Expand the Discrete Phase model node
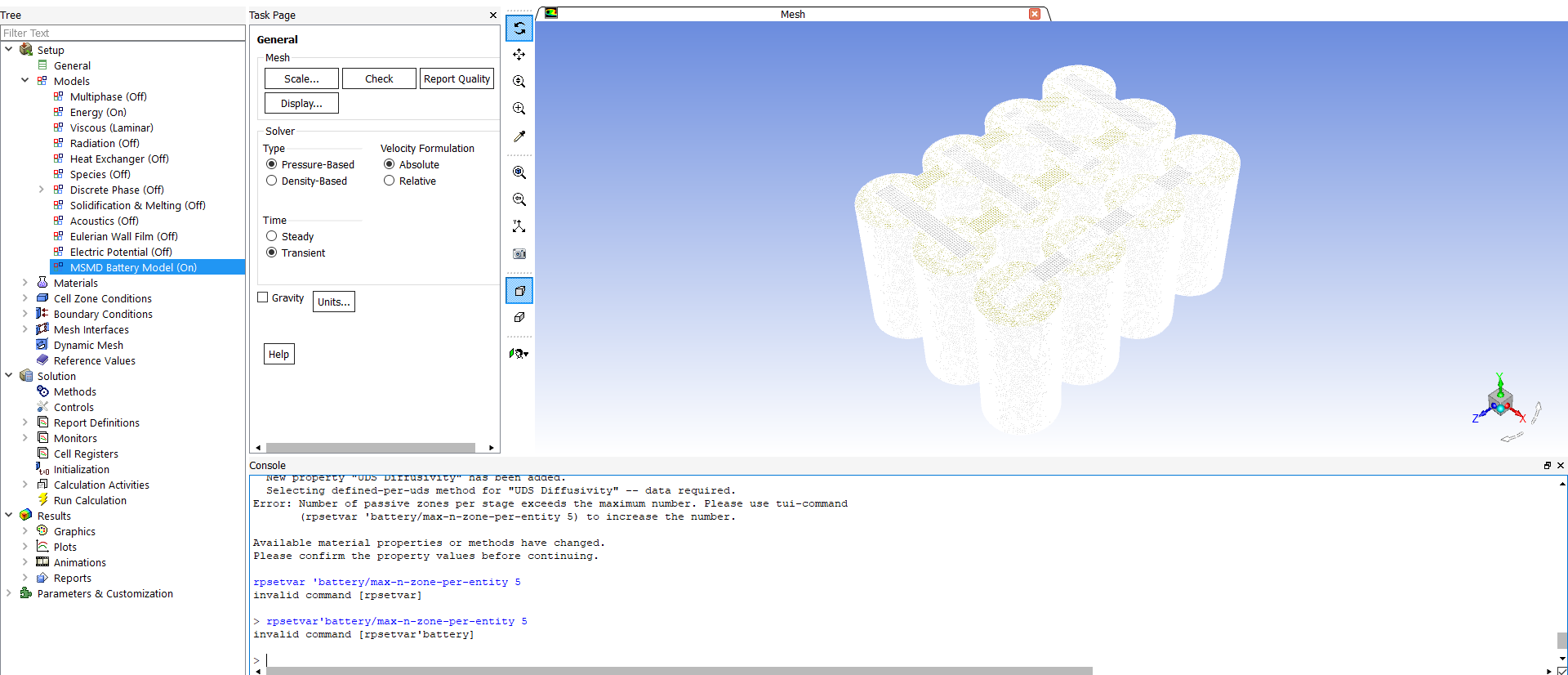Image resolution: width=1568 pixels, height=675 pixels. coord(41,190)
